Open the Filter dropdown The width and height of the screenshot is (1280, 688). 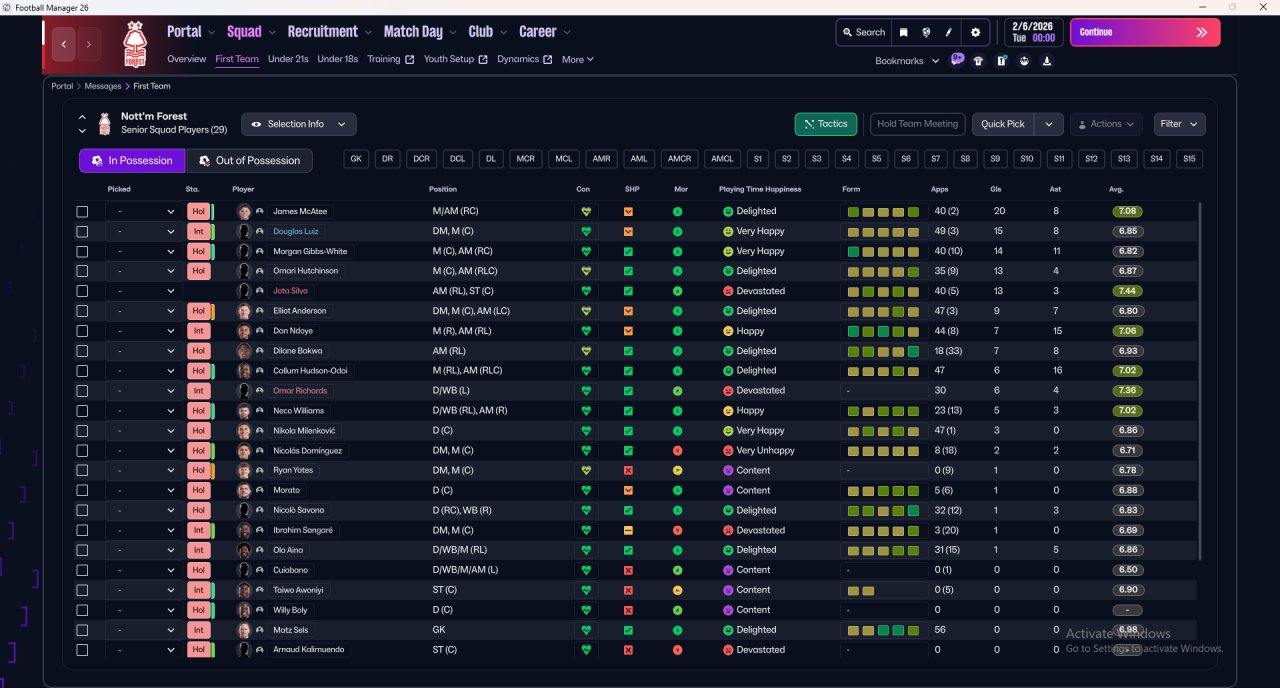(x=1179, y=124)
